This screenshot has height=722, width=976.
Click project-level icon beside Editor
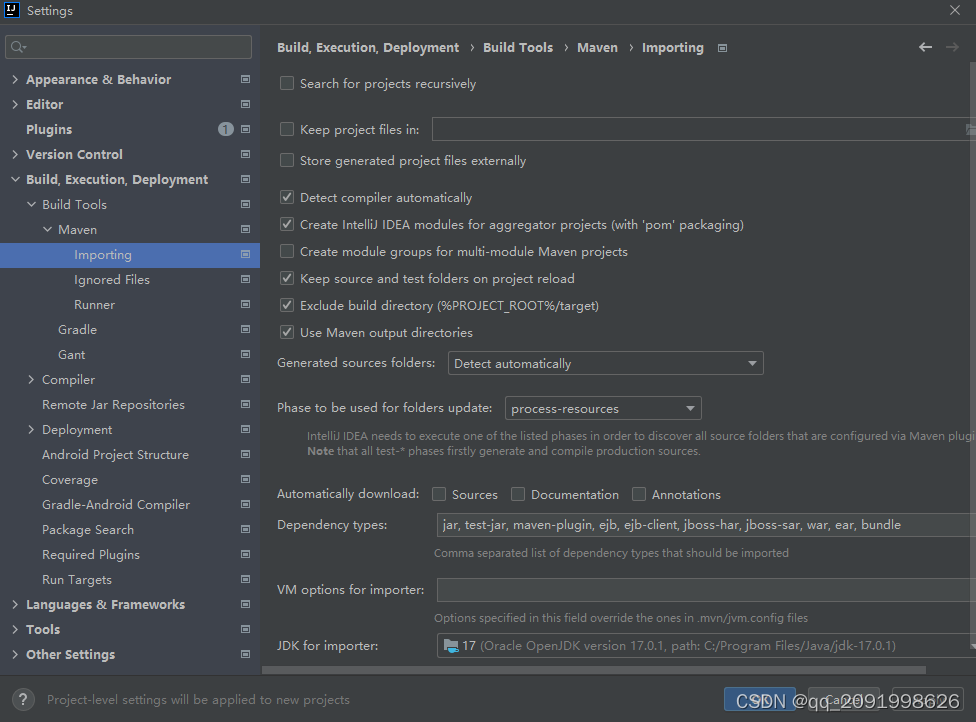(x=245, y=104)
